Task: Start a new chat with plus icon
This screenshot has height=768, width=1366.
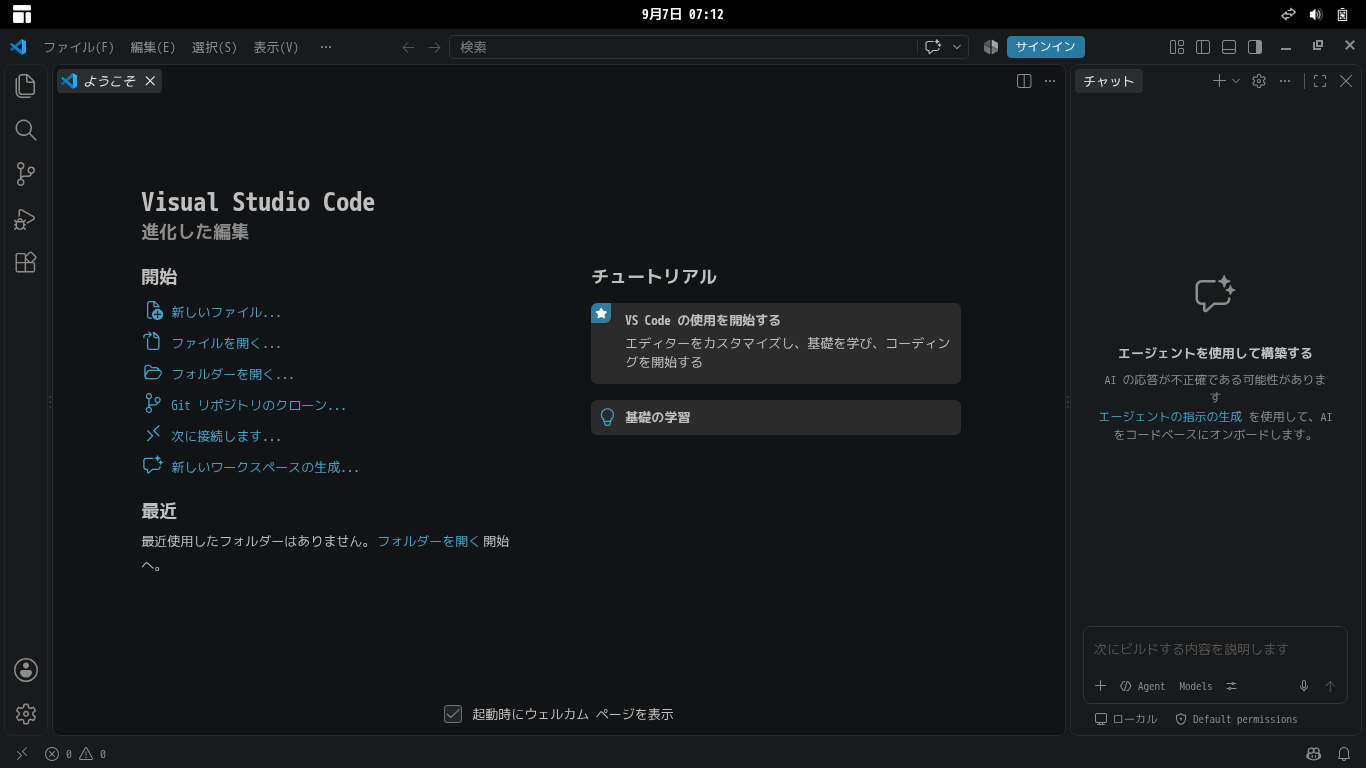Action: [x=1219, y=81]
